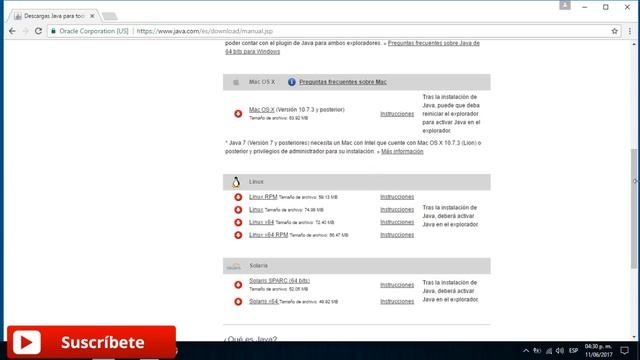This screenshot has width=640, height=360.
Task: Click the scrollbar down arrow
Action: pos(634,337)
